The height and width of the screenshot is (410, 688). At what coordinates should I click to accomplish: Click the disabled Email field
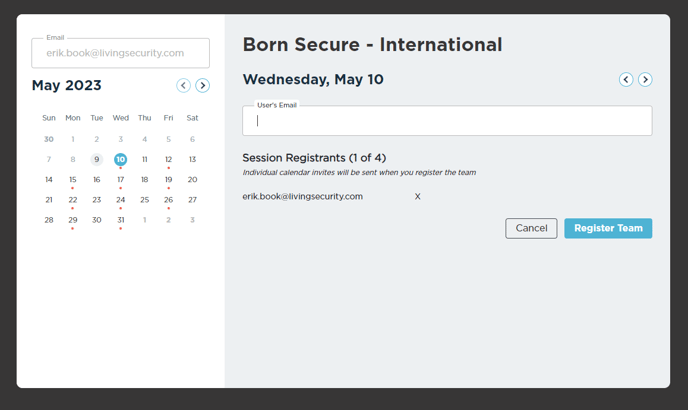(x=120, y=53)
